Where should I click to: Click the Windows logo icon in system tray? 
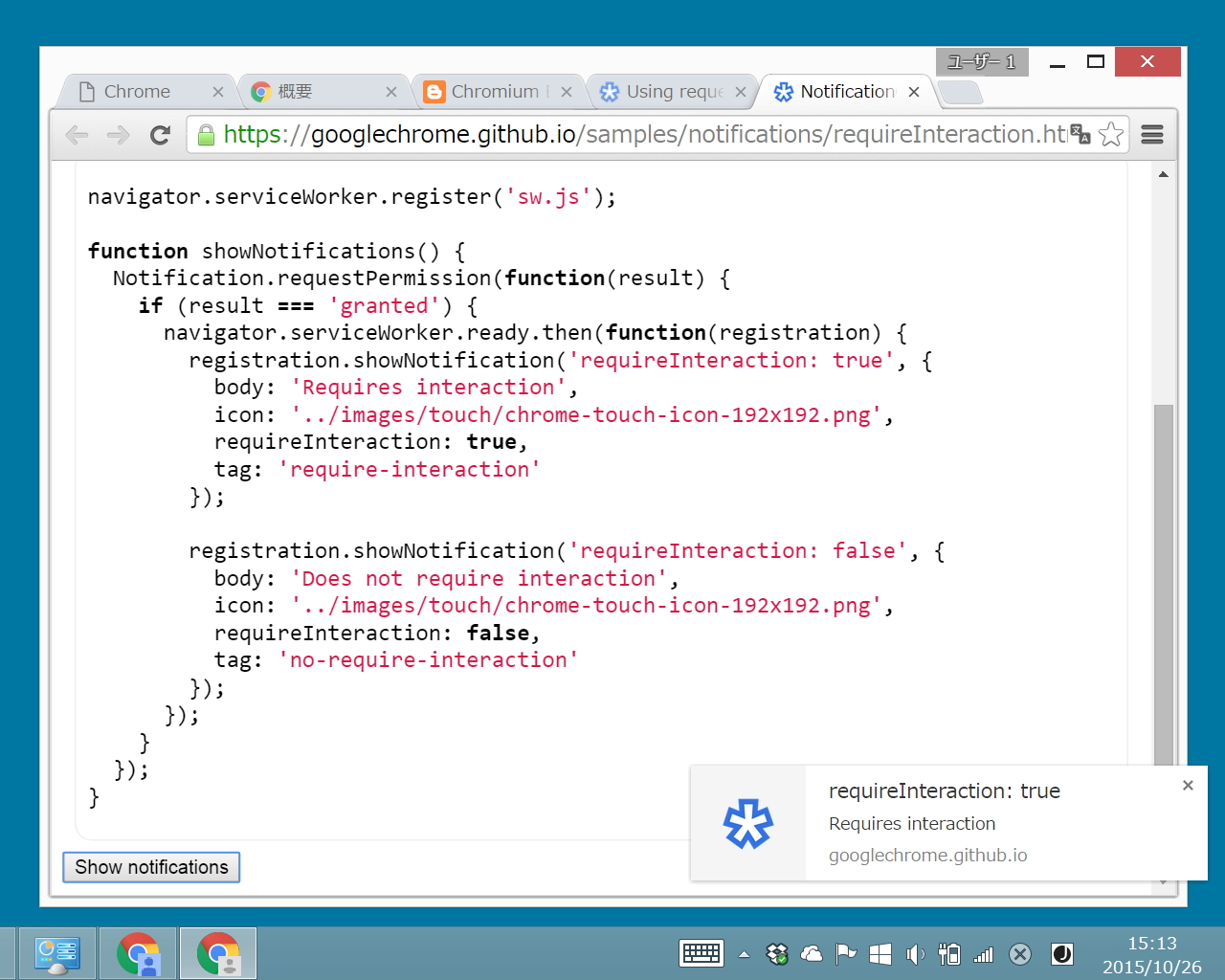click(880, 953)
